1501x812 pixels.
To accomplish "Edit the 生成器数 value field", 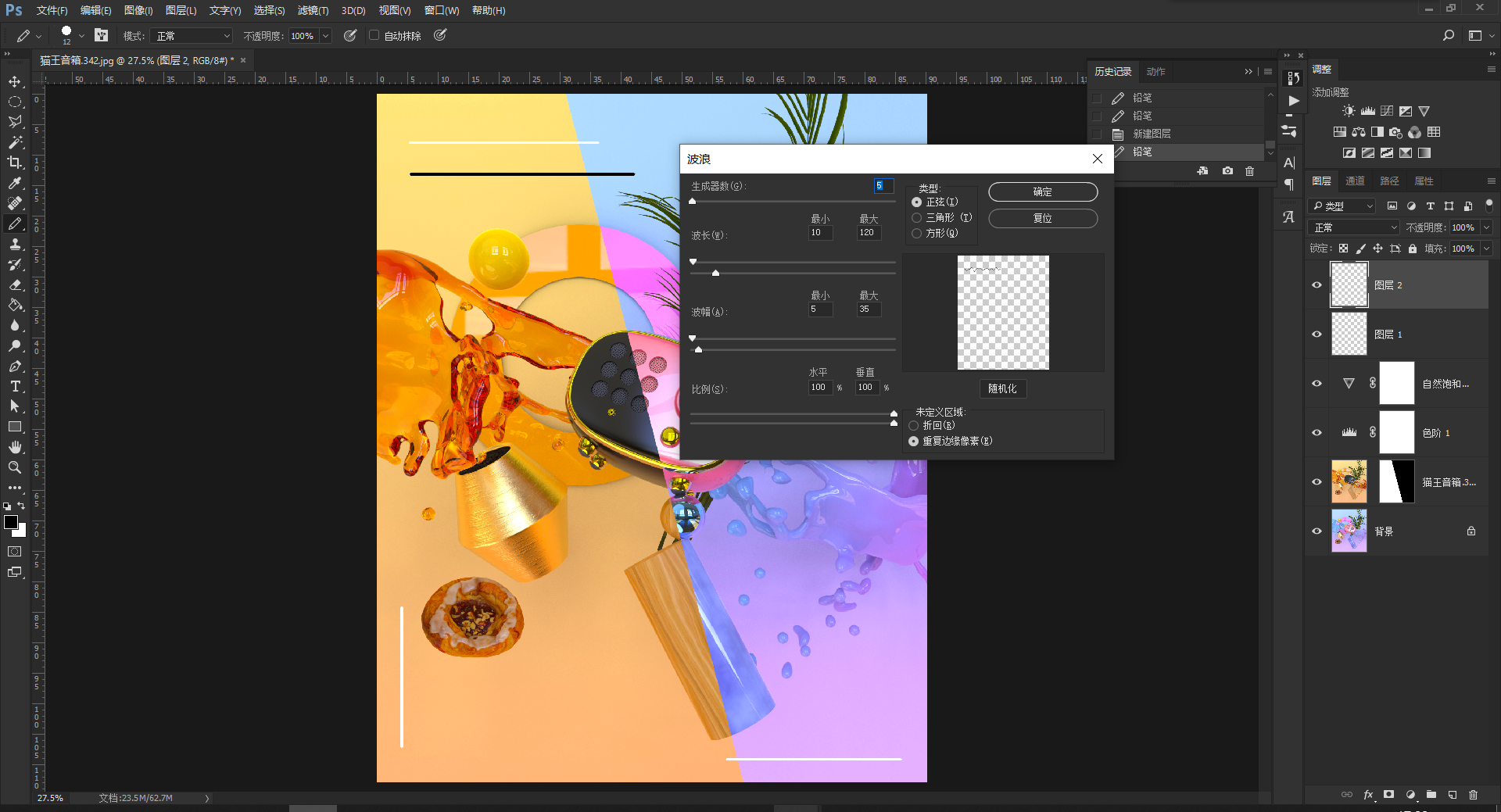I will (x=883, y=186).
